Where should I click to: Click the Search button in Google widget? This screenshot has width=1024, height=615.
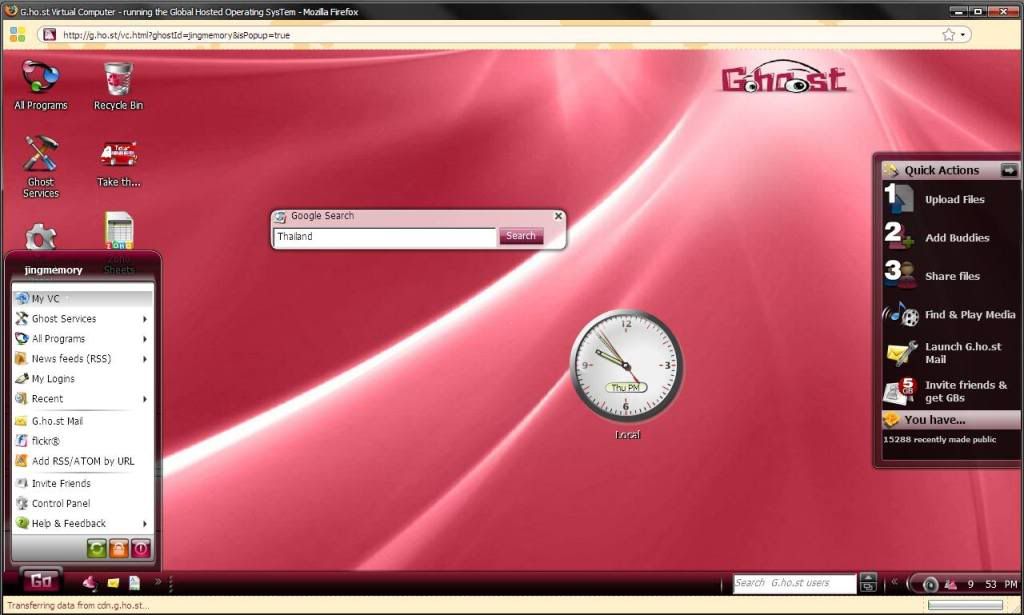(x=520, y=236)
